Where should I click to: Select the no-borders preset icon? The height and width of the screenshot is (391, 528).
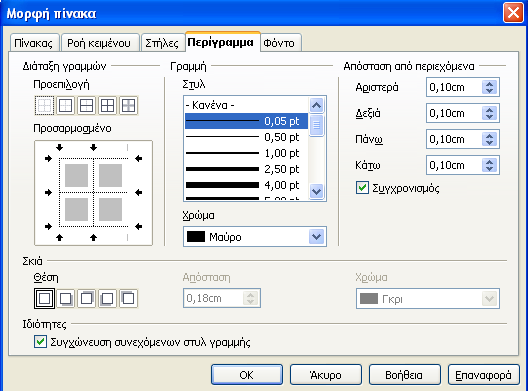pos(44,106)
